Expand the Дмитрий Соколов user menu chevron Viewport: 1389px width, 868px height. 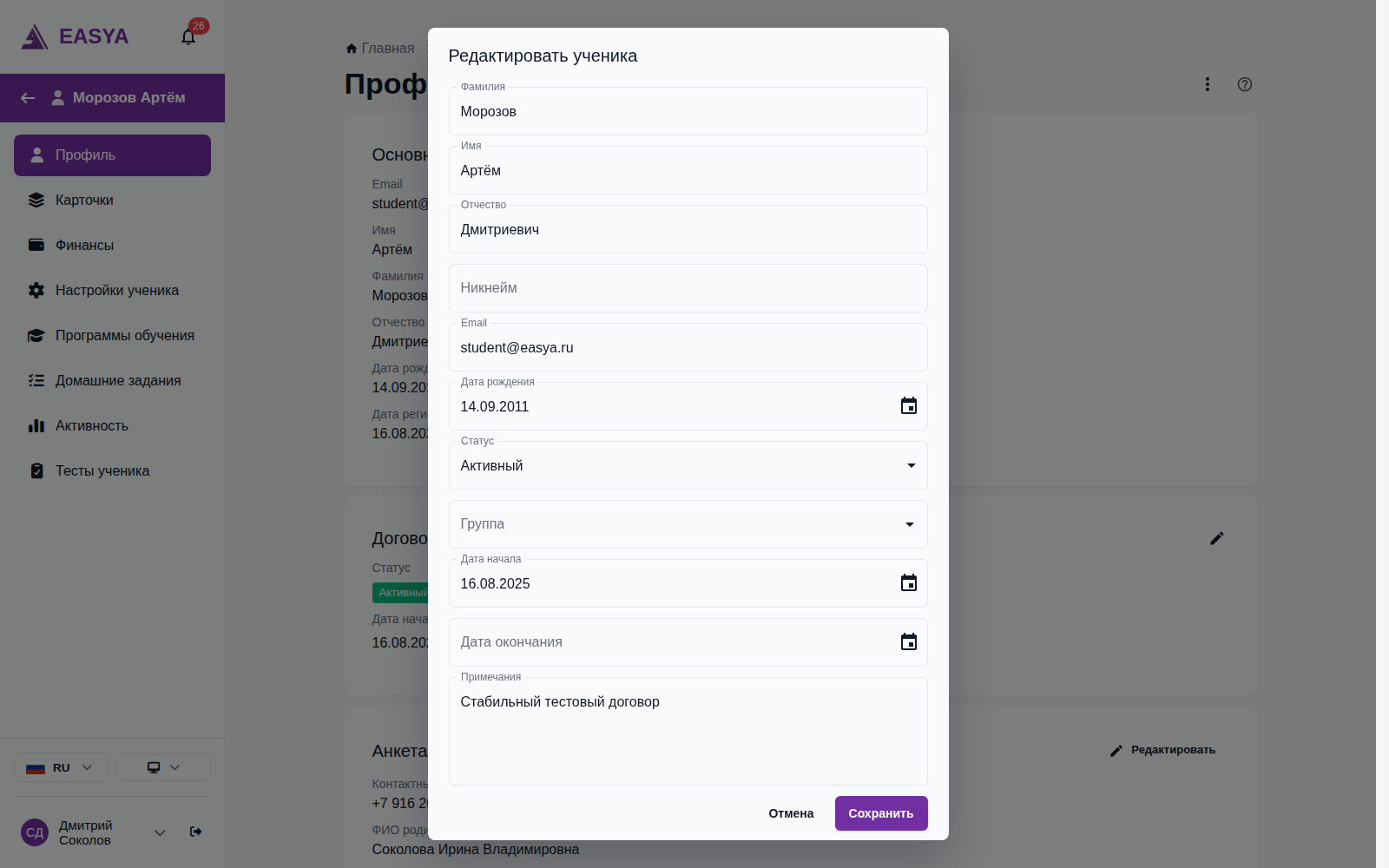(160, 832)
